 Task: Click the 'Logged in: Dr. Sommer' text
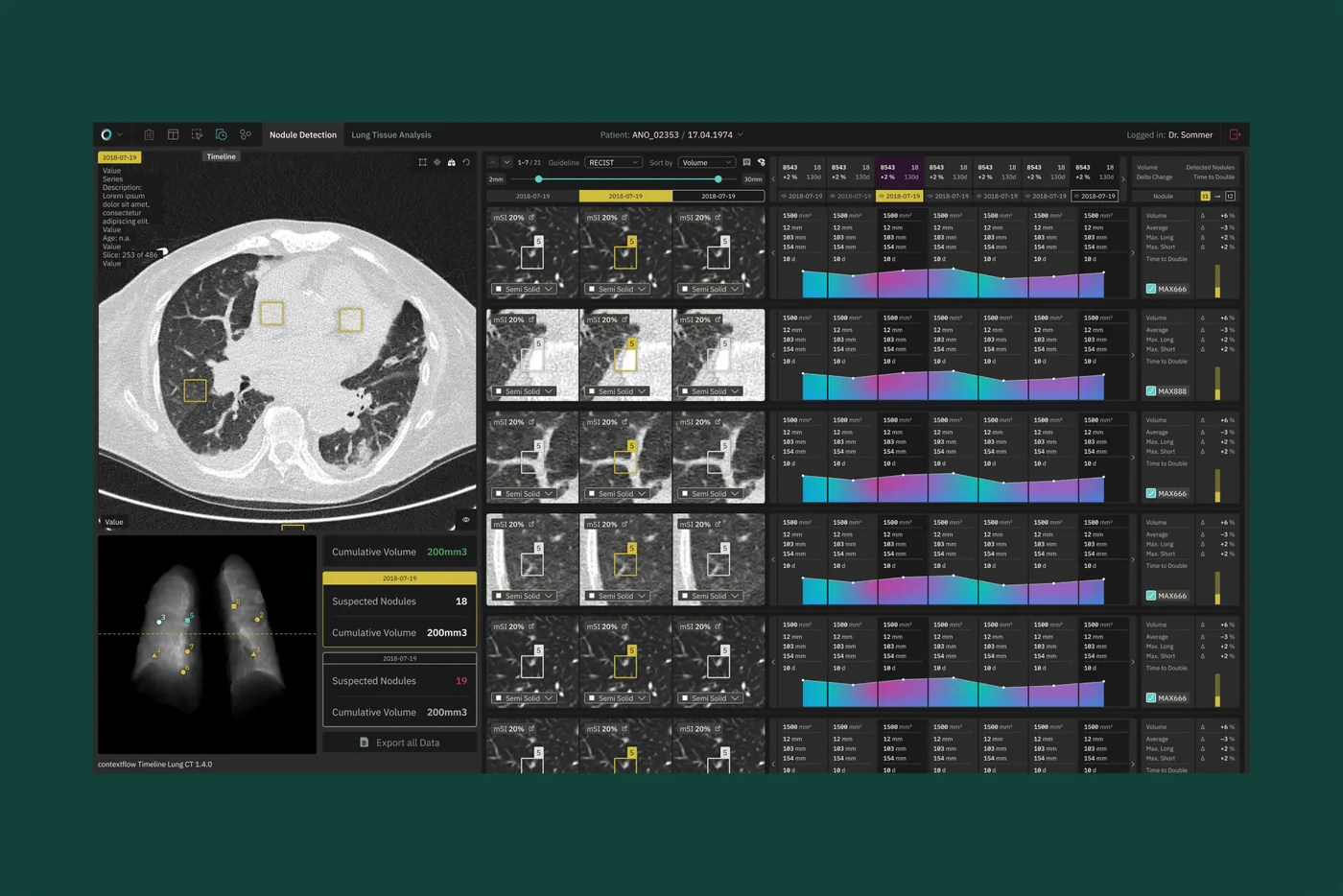[1169, 135]
